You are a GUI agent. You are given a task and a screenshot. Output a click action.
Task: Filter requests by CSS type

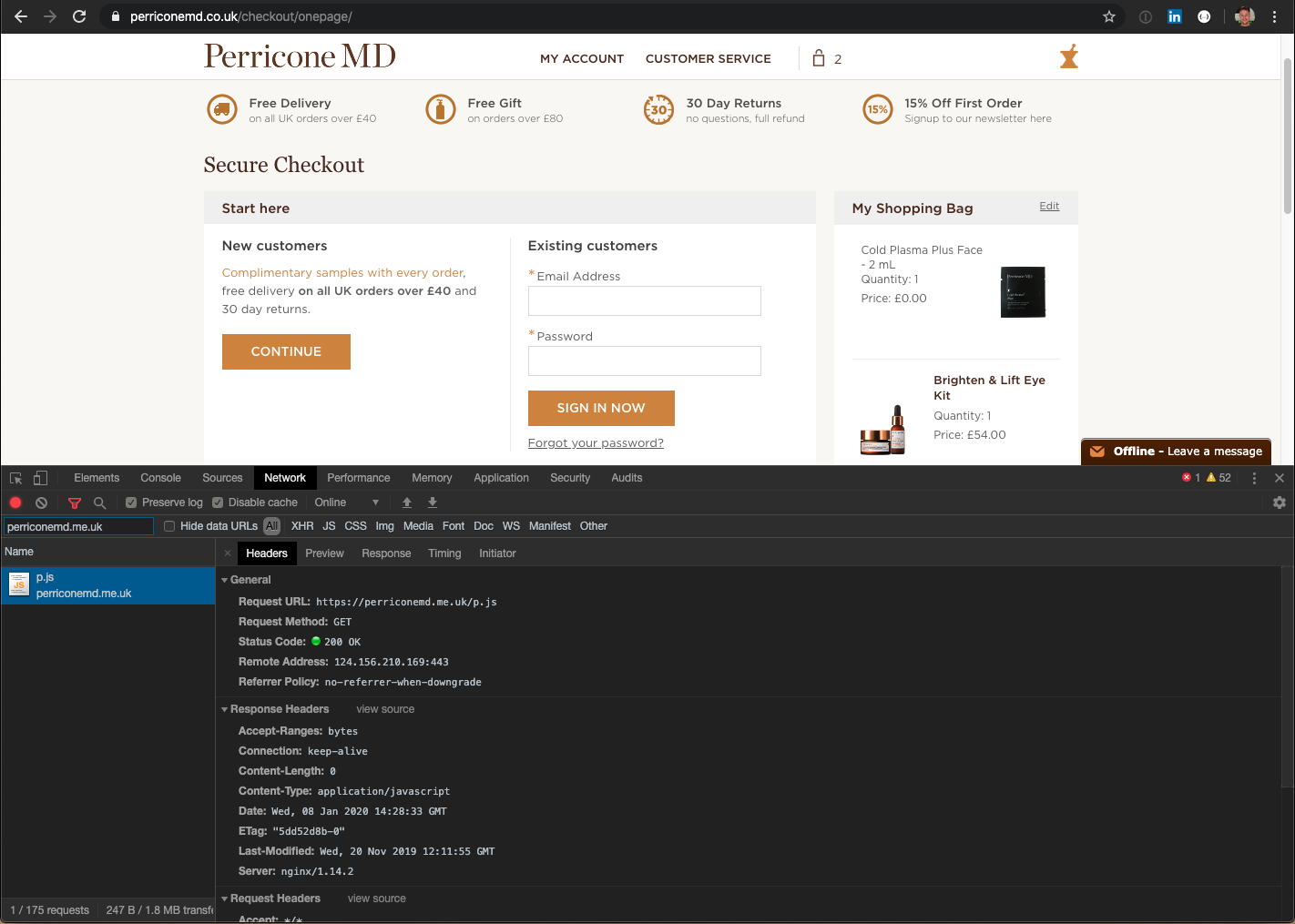click(x=355, y=526)
